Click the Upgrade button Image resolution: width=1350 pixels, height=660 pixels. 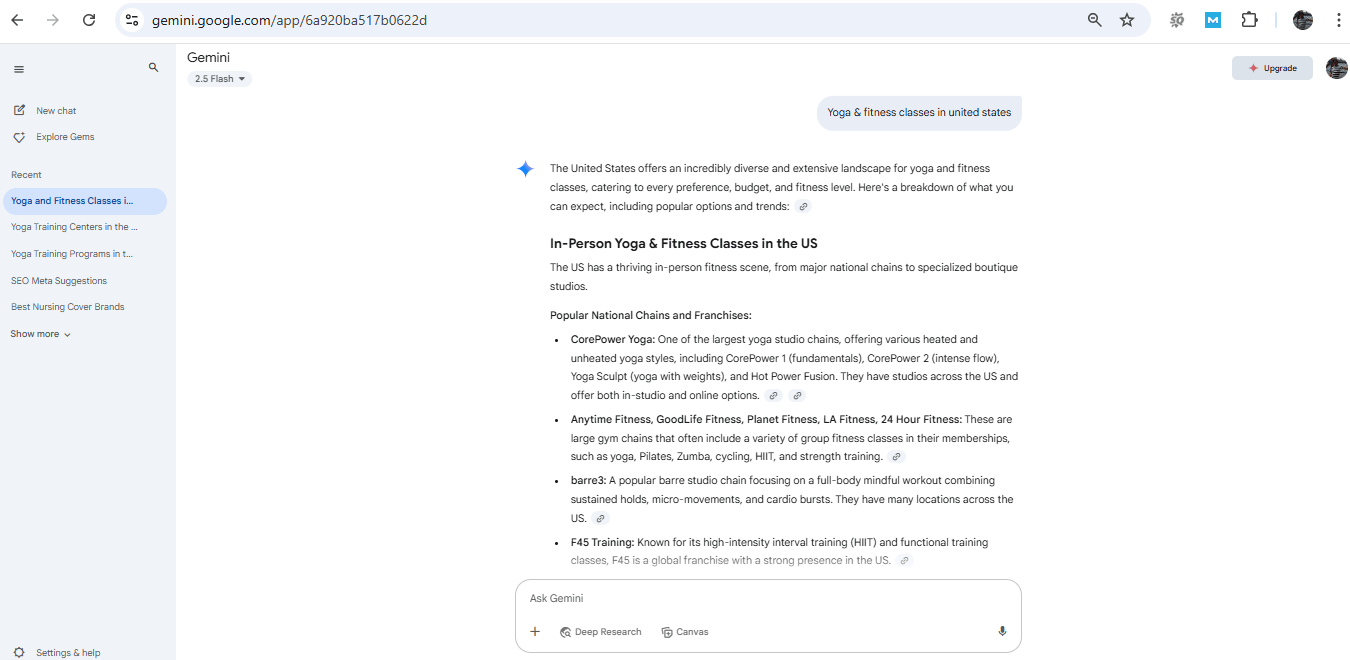(x=1272, y=68)
